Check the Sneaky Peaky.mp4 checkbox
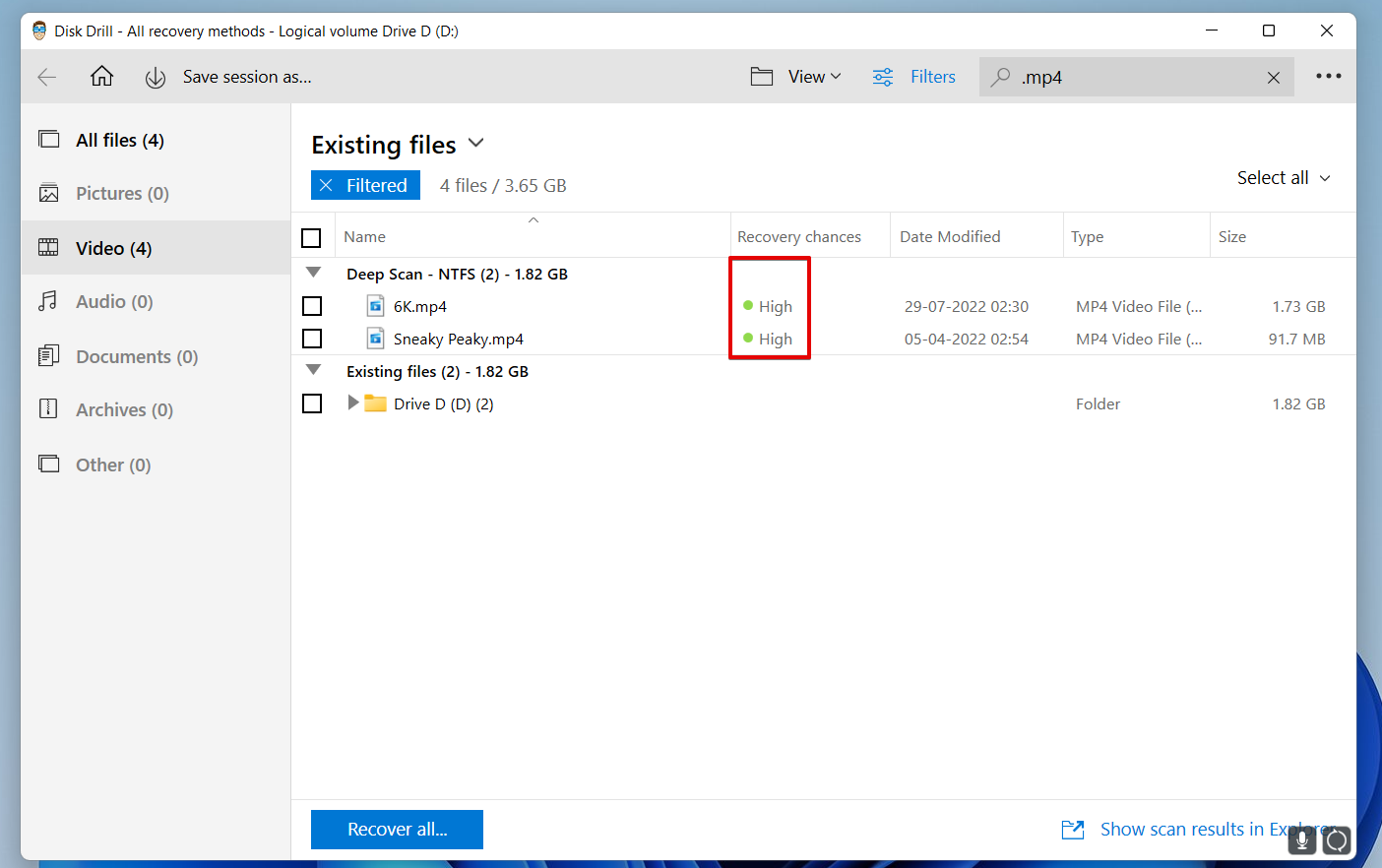1382x868 pixels. pyautogui.click(x=312, y=339)
